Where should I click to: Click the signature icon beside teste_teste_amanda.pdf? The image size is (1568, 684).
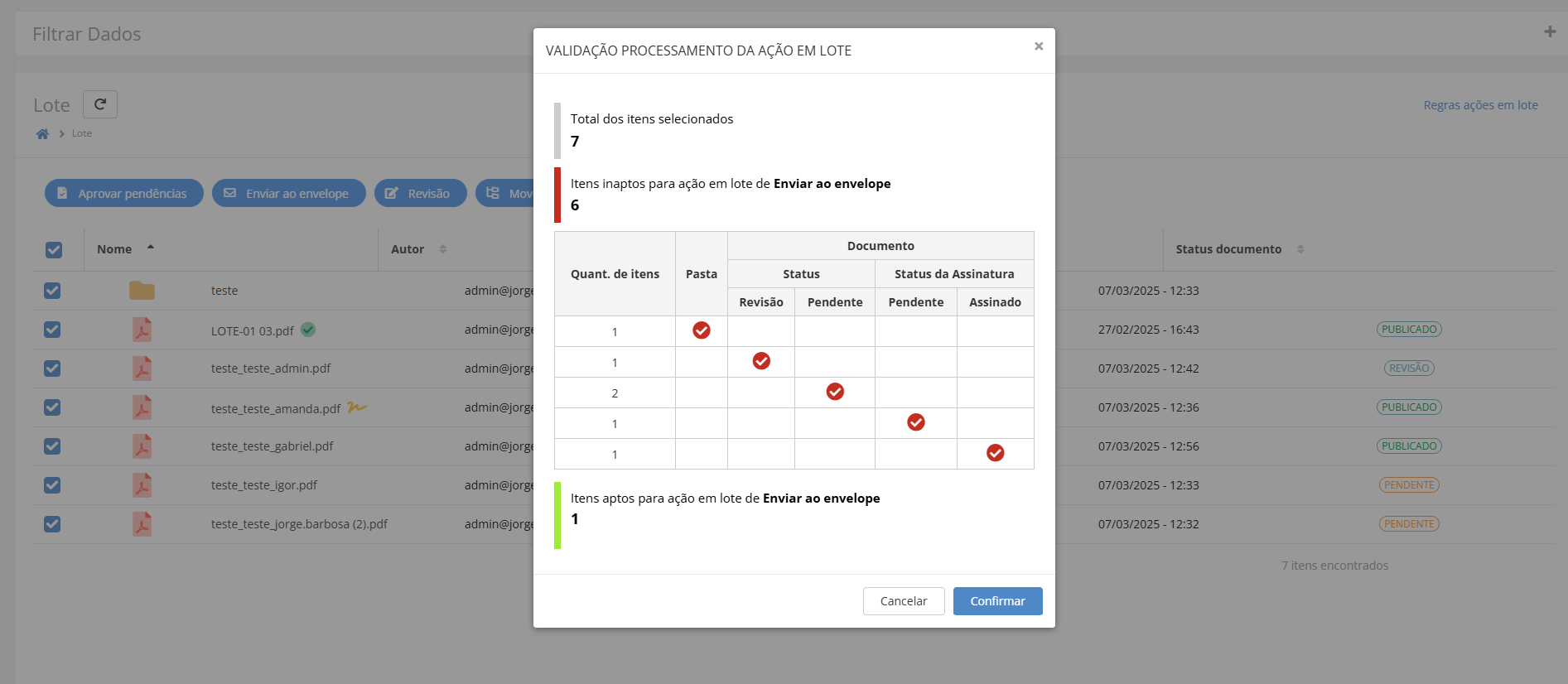click(x=357, y=407)
